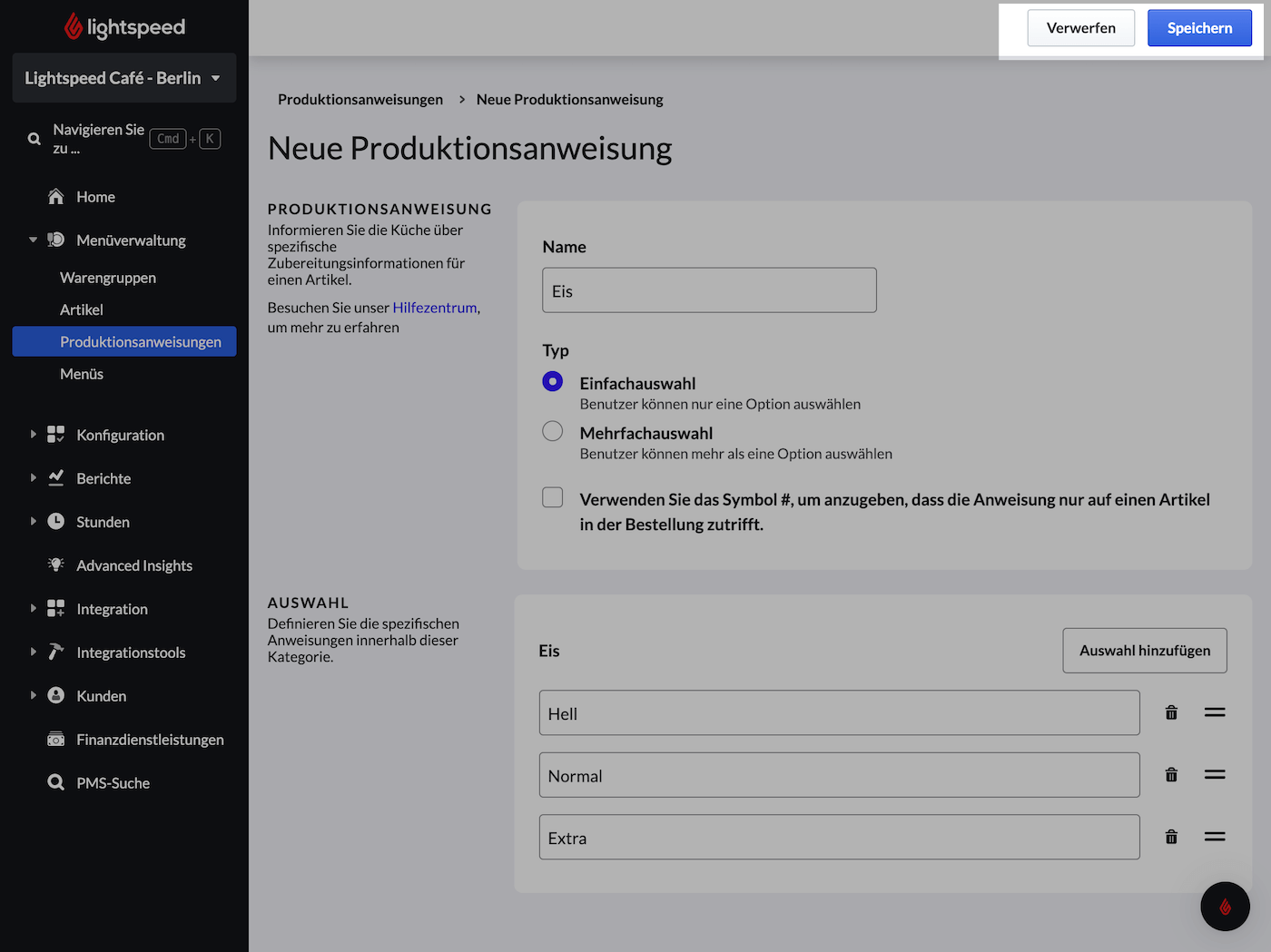Tick the # symbol usage checkbox

552,497
